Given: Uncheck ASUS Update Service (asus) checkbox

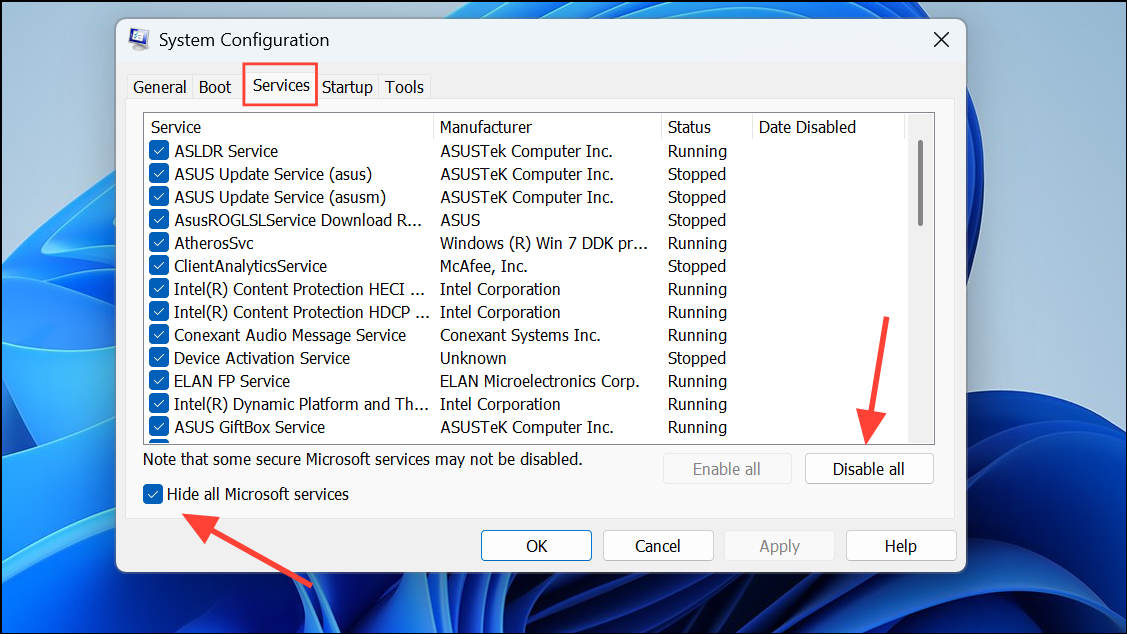Looking at the screenshot, I should coord(159,174).
